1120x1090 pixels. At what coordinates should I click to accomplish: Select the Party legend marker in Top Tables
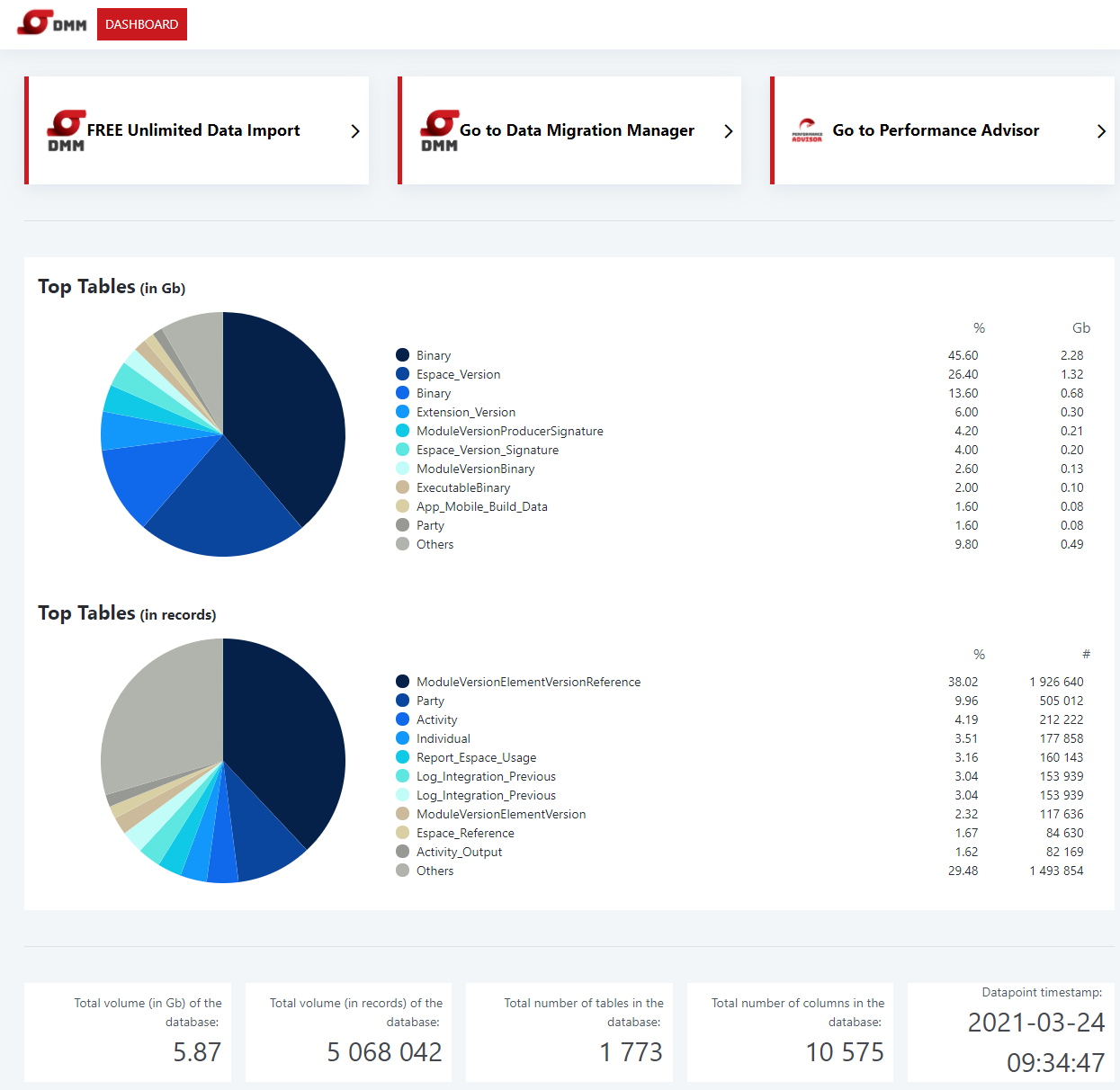click(402, 525)
